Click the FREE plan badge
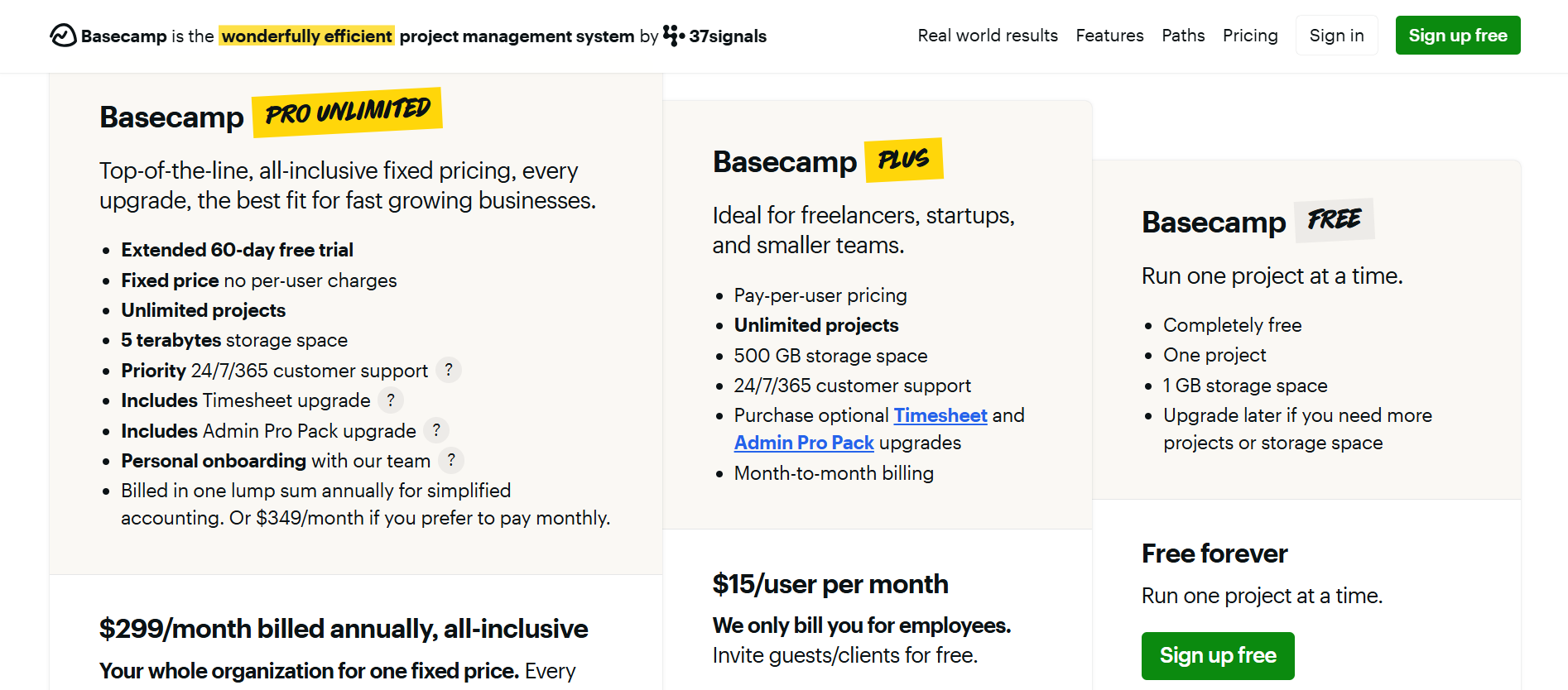 1334,219
